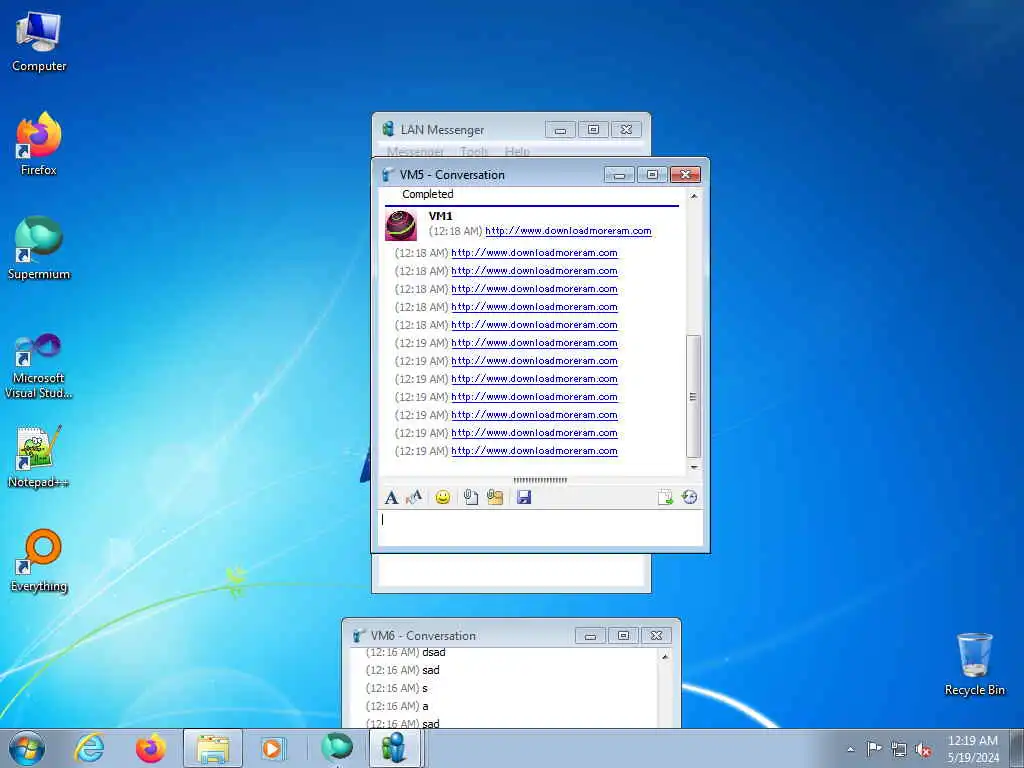Open the smiley emoticon picker

(x=443, y=498)
